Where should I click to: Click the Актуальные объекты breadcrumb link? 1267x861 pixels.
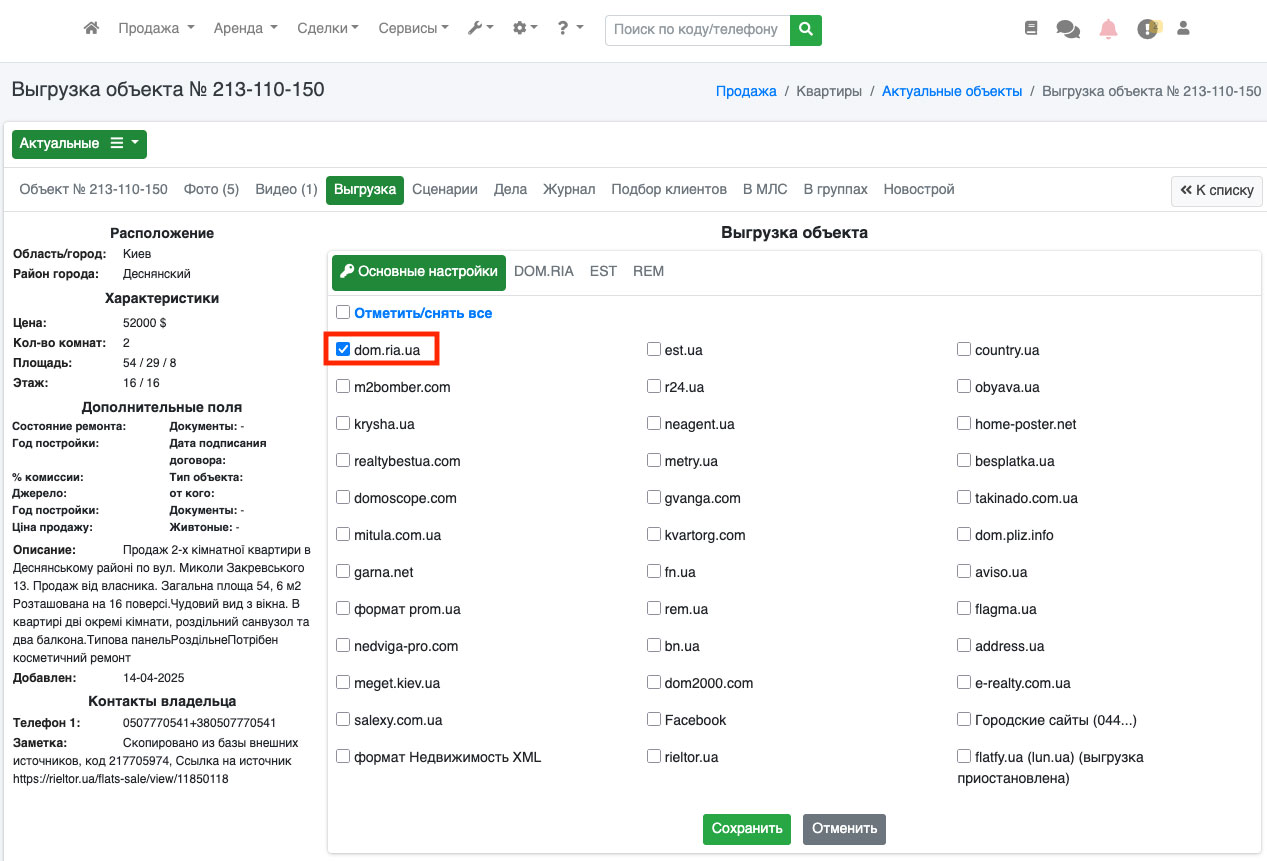[x=951, y=91]
